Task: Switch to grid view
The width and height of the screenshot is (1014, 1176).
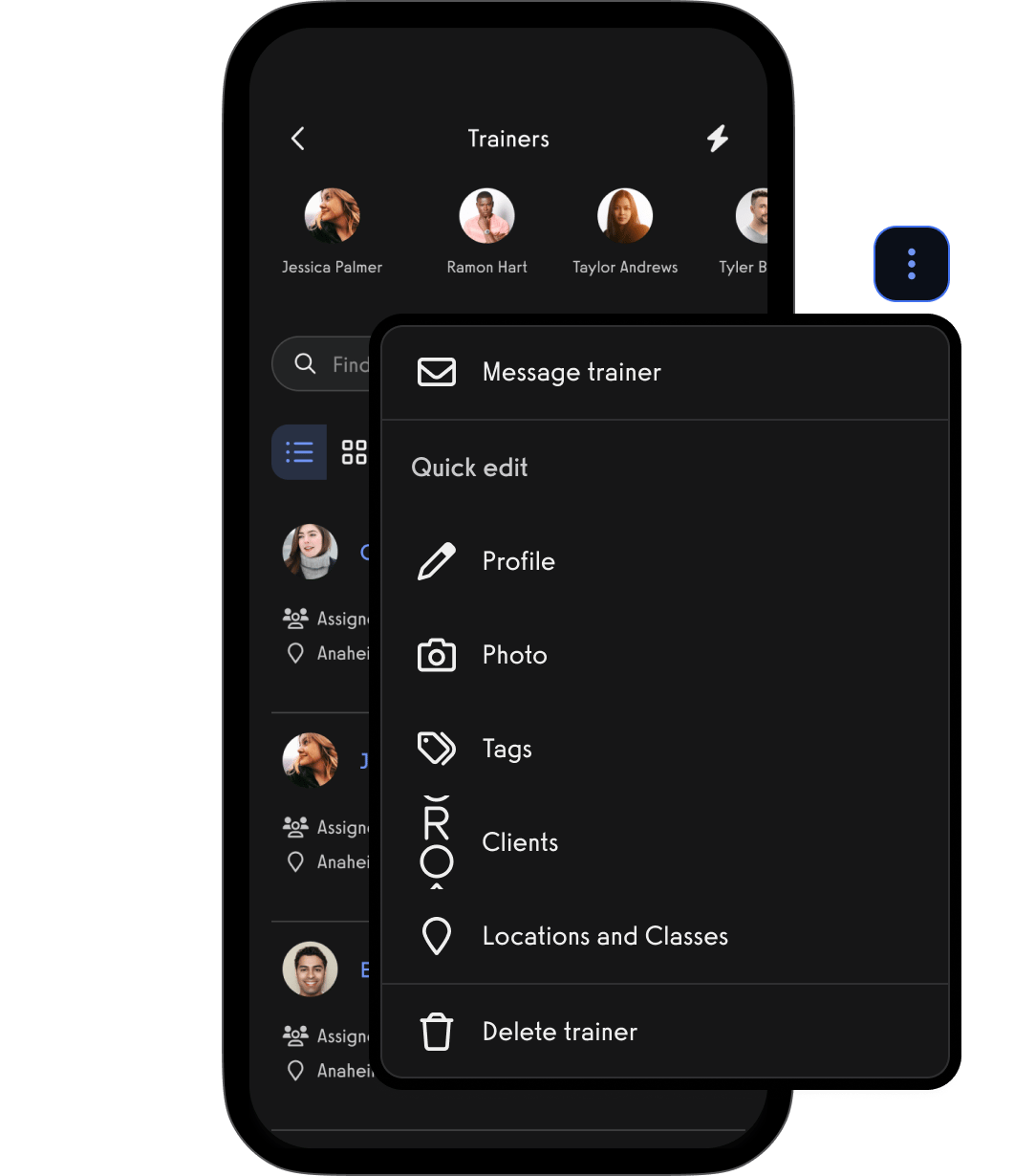Action: pyautogui.click(x=355, y=452)
